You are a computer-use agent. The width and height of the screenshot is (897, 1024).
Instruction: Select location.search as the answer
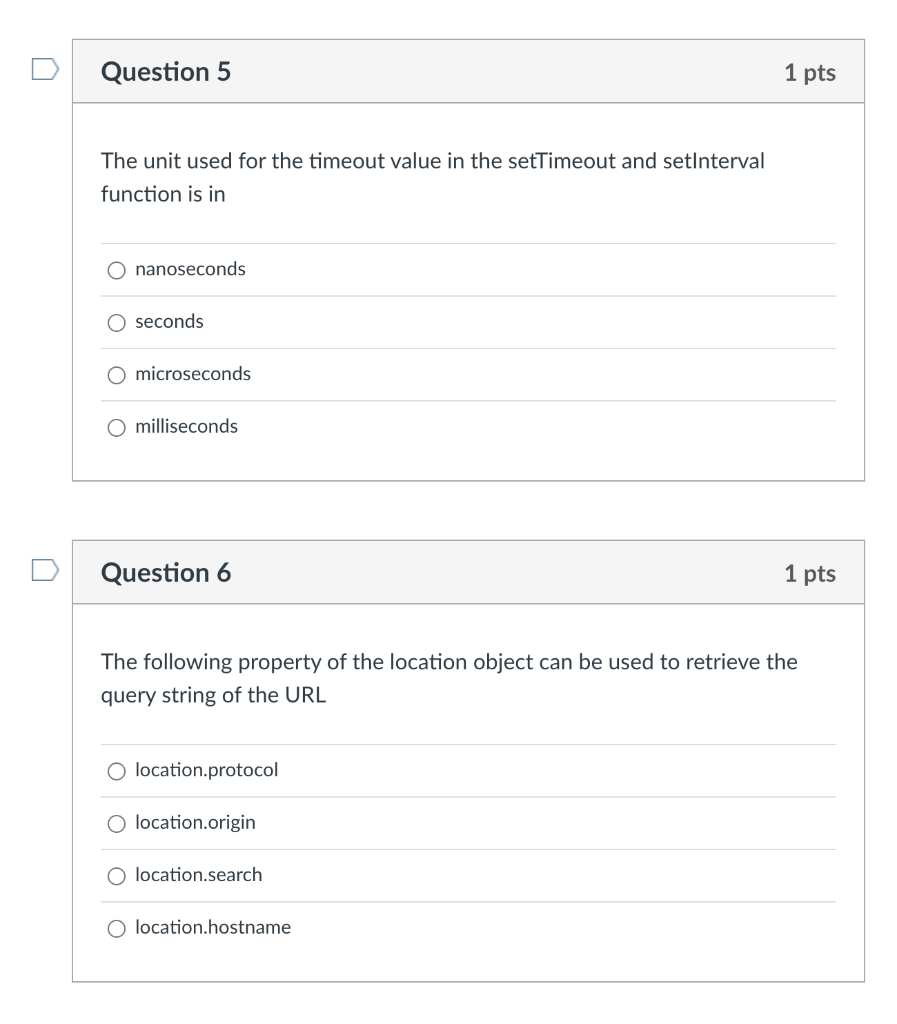116,875
